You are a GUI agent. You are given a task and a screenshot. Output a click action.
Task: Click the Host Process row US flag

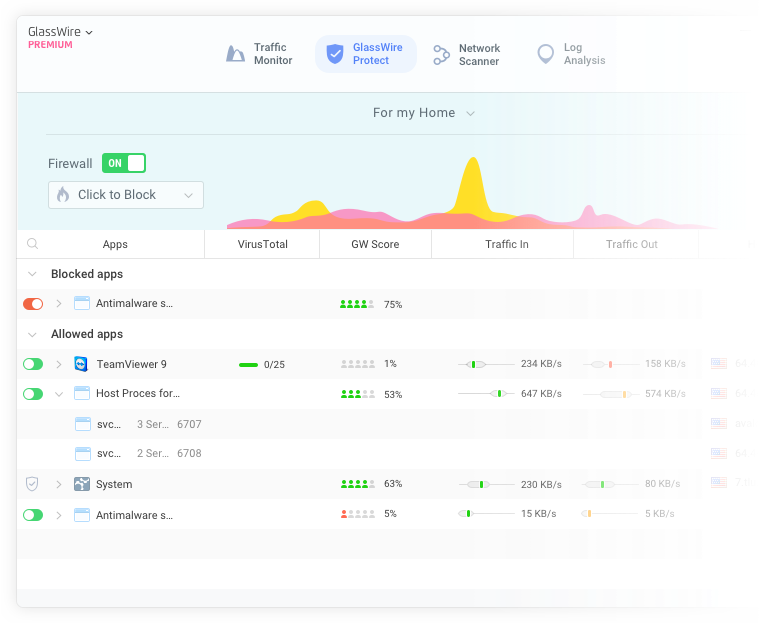pyautogui.click(x=719, y=393)
